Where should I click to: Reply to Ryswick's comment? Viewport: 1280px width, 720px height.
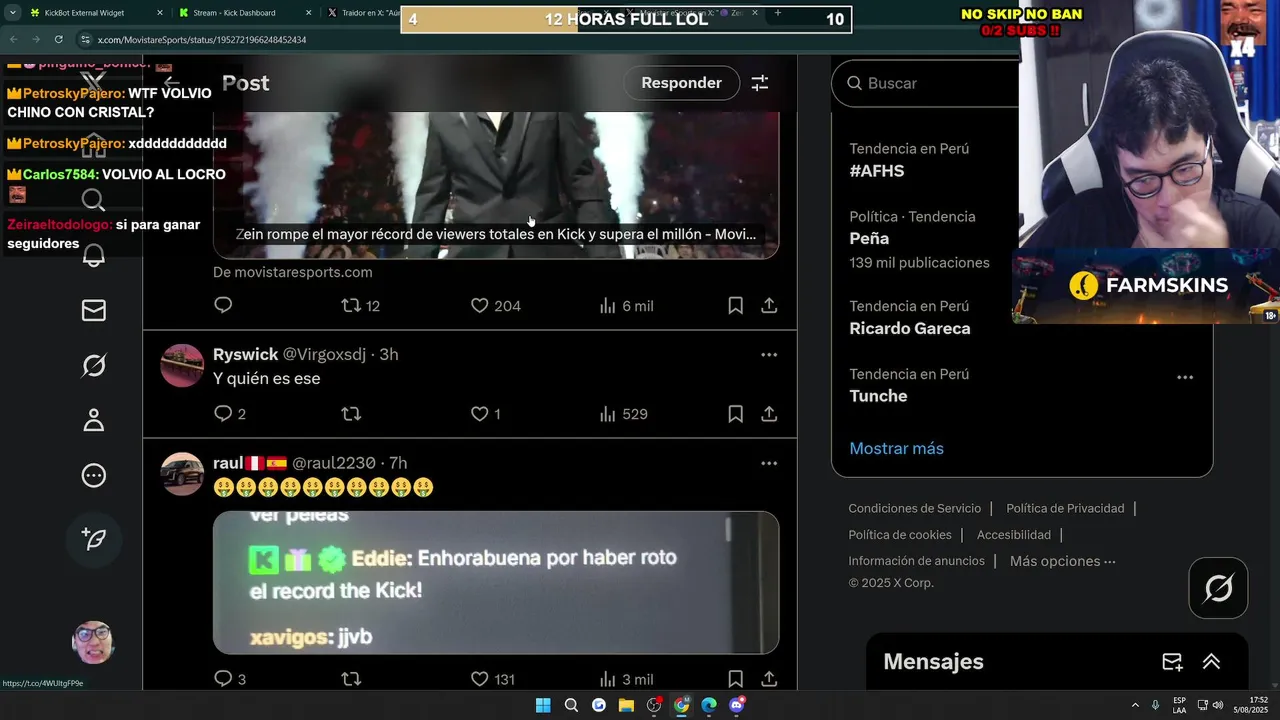coord(230,413)
